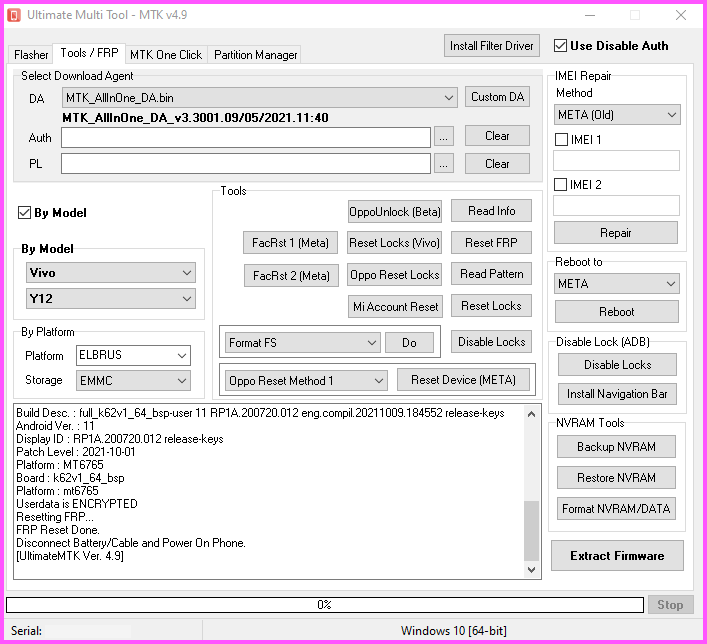707x644 pixels.
Task: Click the Ultimate Multi Tool app icon
Action: (14, 15)
